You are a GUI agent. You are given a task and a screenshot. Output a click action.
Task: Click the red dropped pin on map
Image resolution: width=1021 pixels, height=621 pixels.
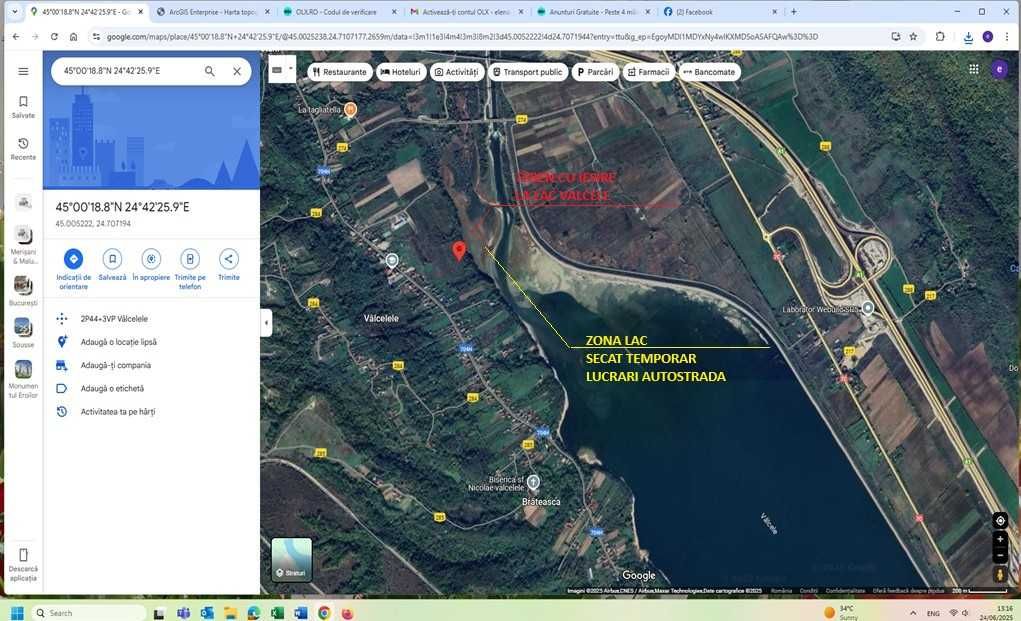click(459, 251)
